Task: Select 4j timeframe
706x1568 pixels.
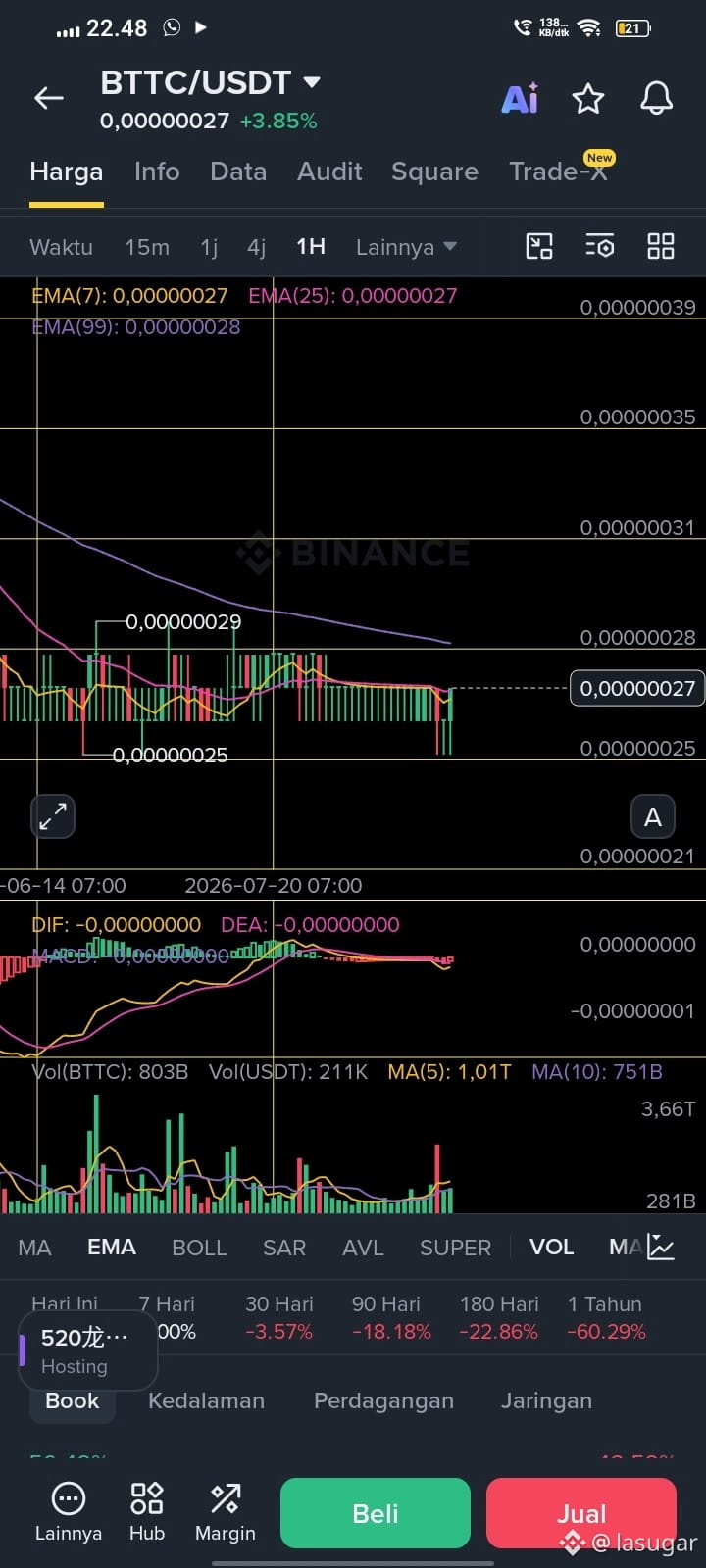Action: click(256, 247)
